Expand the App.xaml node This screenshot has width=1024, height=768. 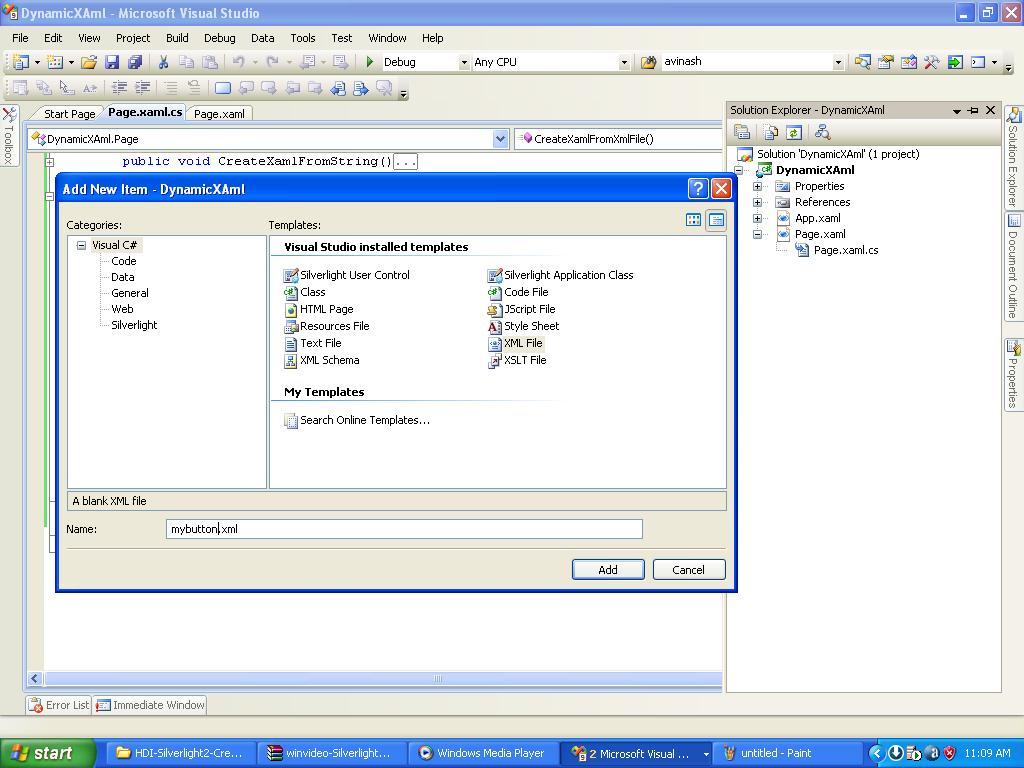[x=758, y=218]
